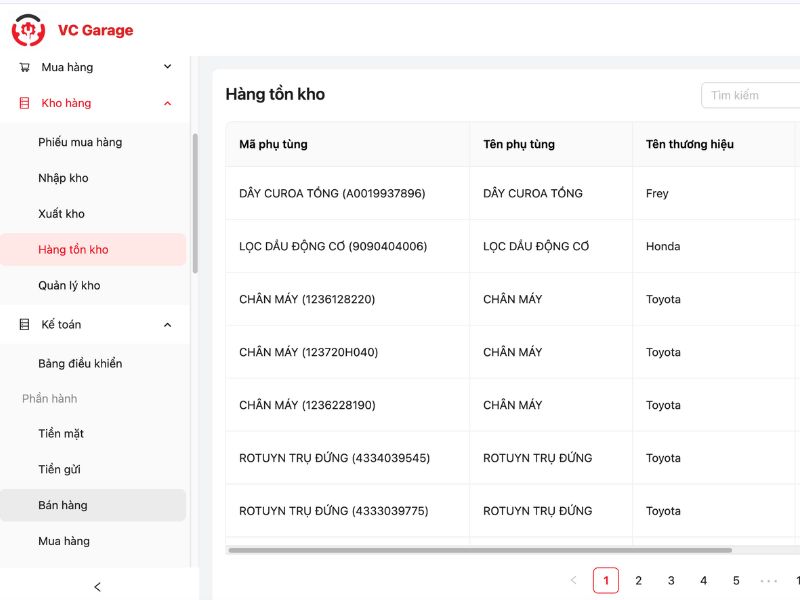
Task: Collapse the Kho hàng section chevron
Action: tap(167, 103)
